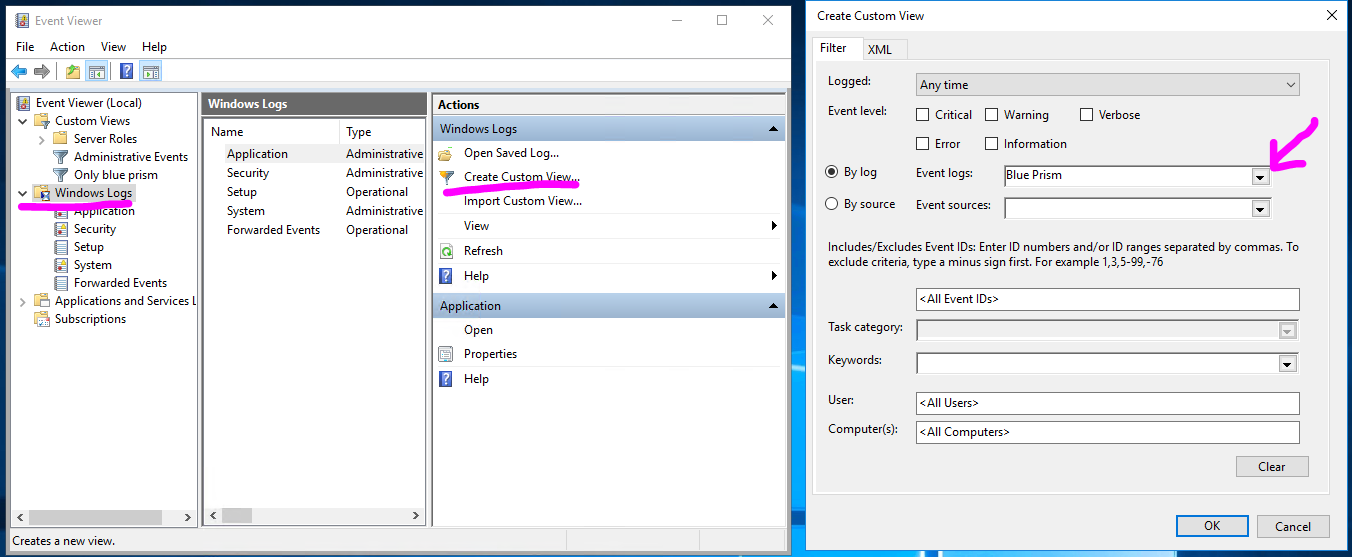The width and height of the screenshot is (1352, 557).
Task: Click the Event Viewer (Local) root icon
Action: tap(24, 102)
